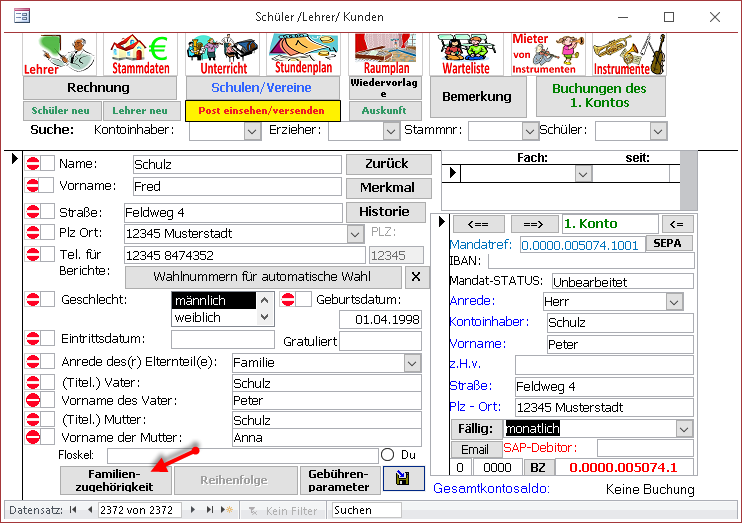
Task: Open the Unterricht icon
Action: (x=221, y=54)
